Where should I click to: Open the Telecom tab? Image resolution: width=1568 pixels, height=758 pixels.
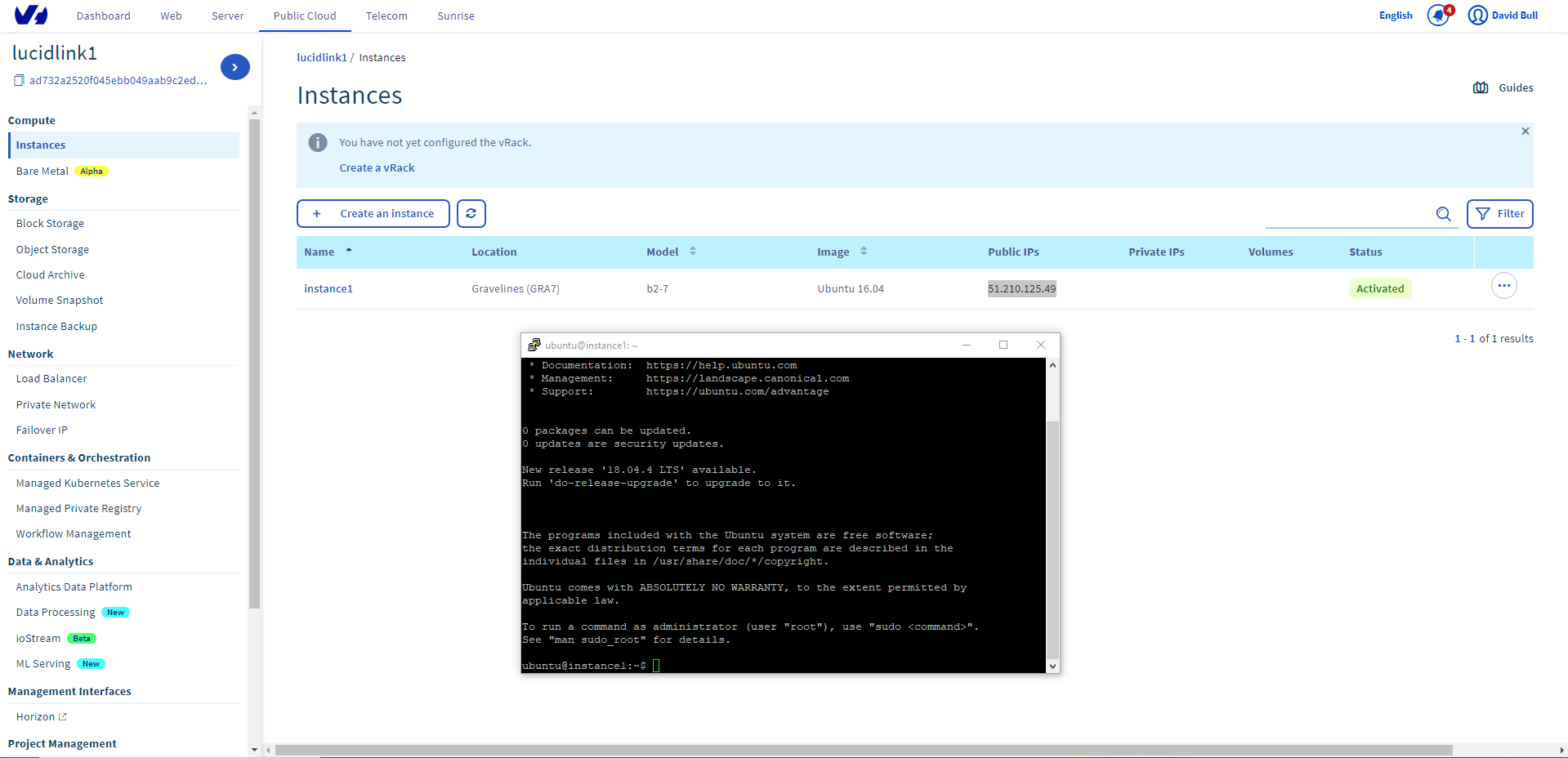(386, 16)
